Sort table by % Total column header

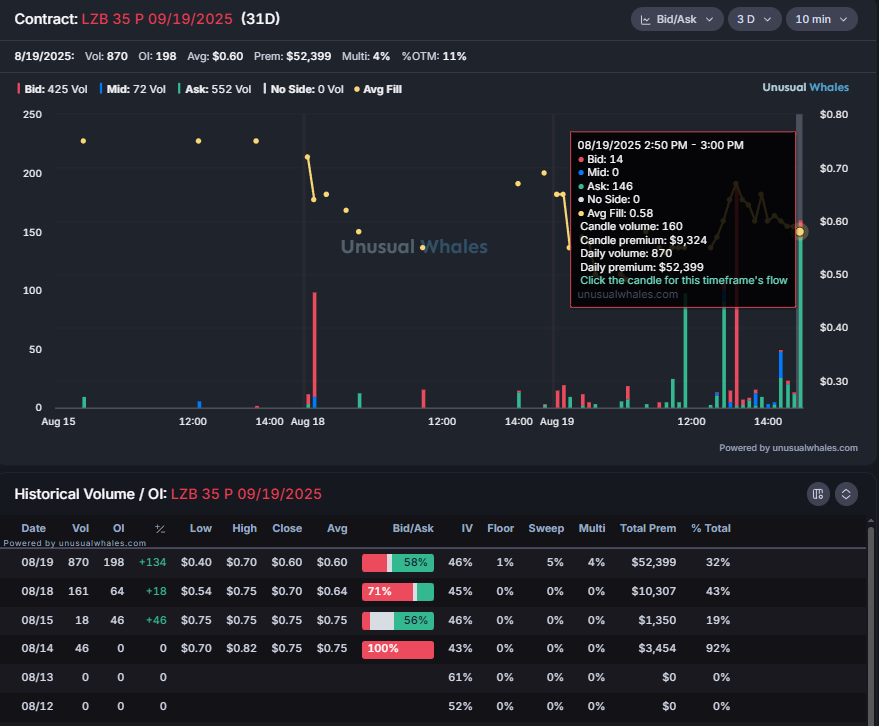[x=711, y=528]
